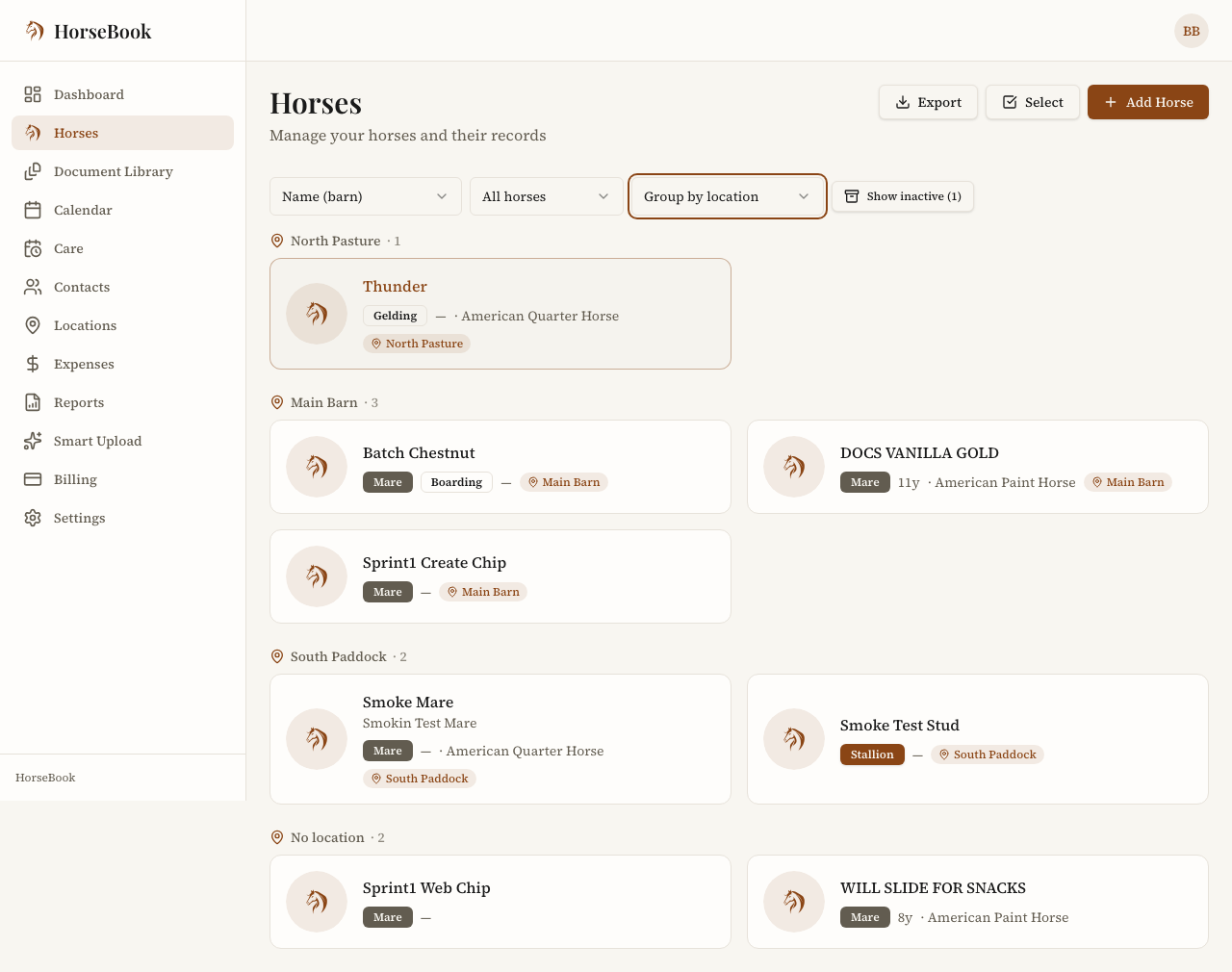Open the Calendar sidebar icon

tap(33, 210)
